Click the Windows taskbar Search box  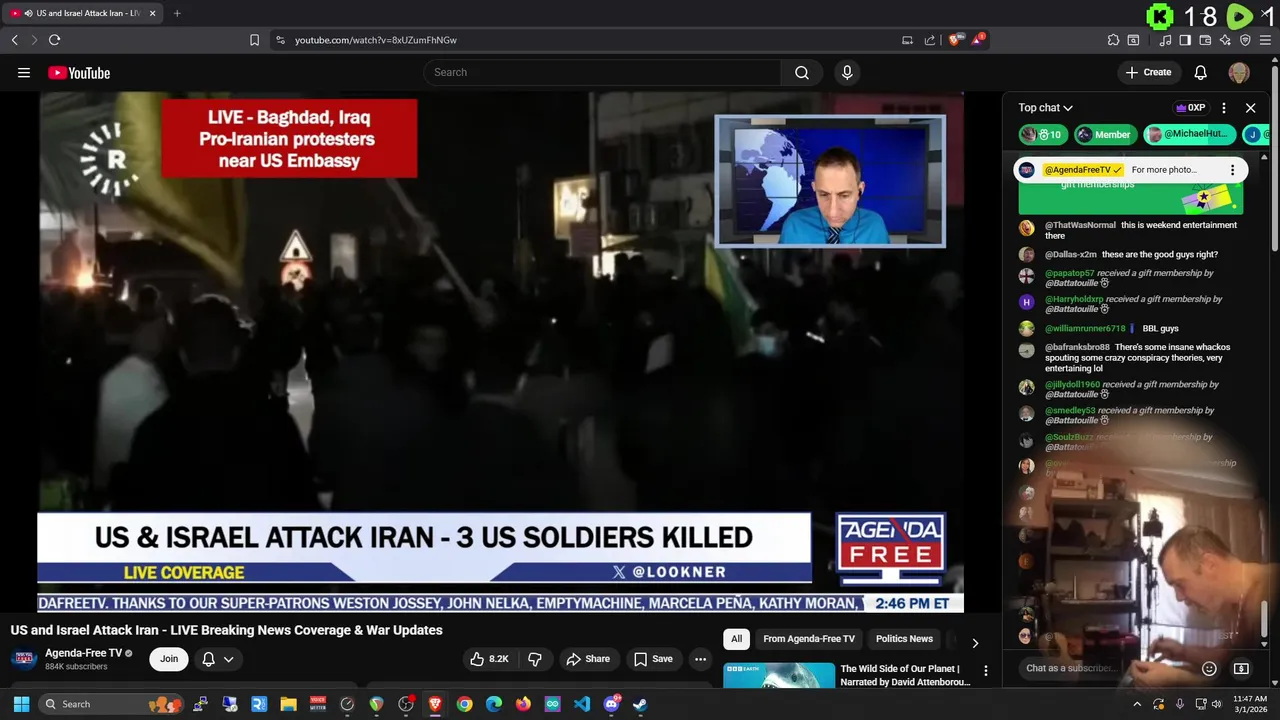(x=110, y=704)
